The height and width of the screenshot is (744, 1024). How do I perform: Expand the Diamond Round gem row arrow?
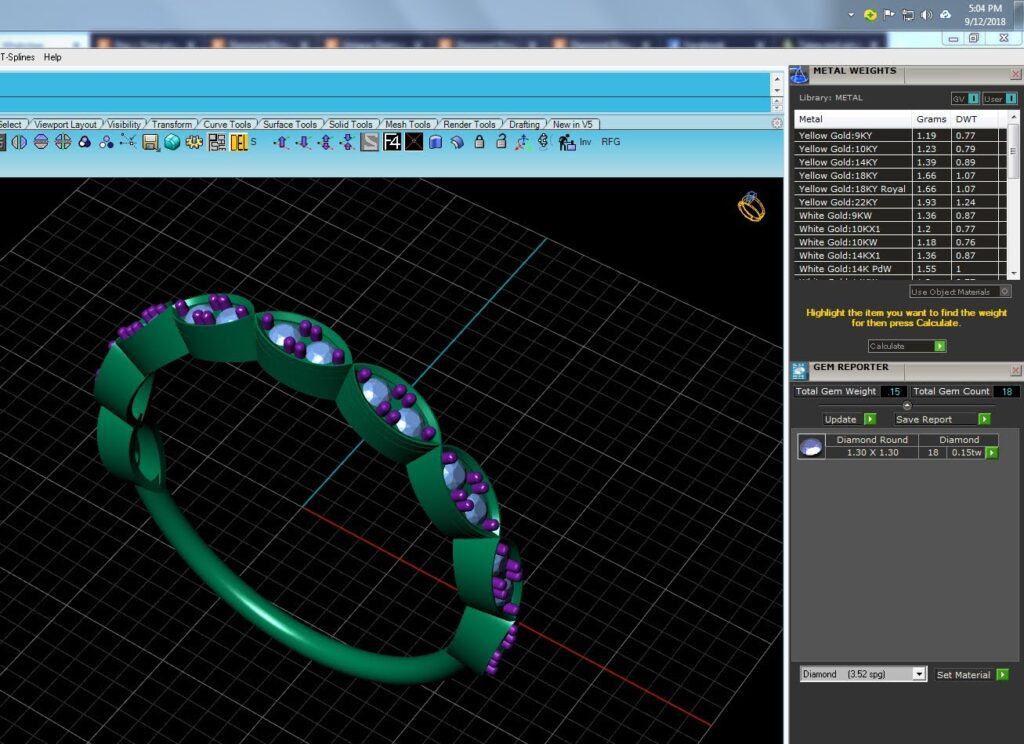click(992, 453)
